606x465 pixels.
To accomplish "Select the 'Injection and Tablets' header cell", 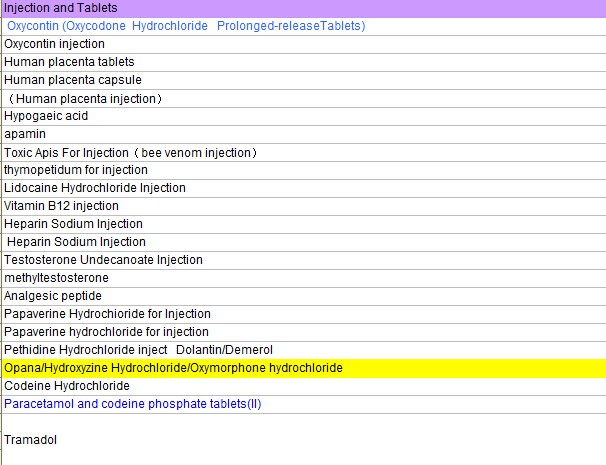I will click(x=304, y=9).
